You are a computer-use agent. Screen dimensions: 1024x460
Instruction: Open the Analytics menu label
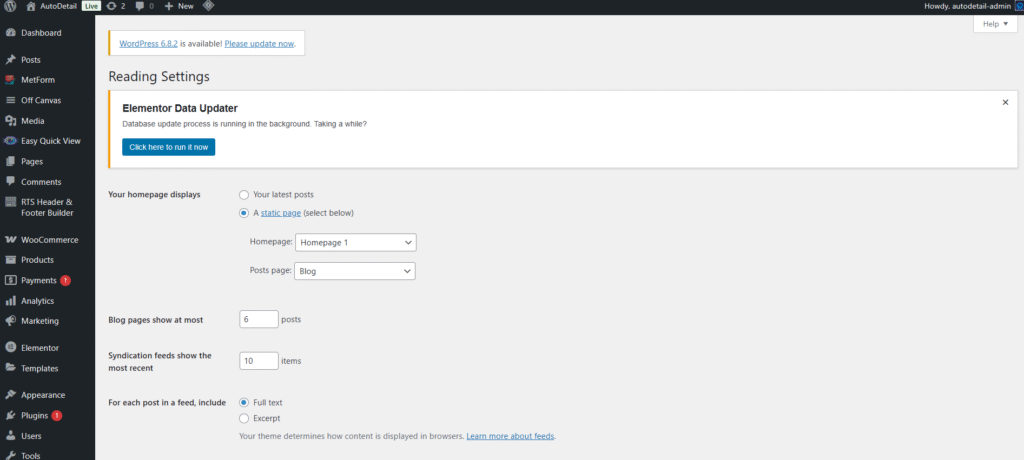(37, 301)
